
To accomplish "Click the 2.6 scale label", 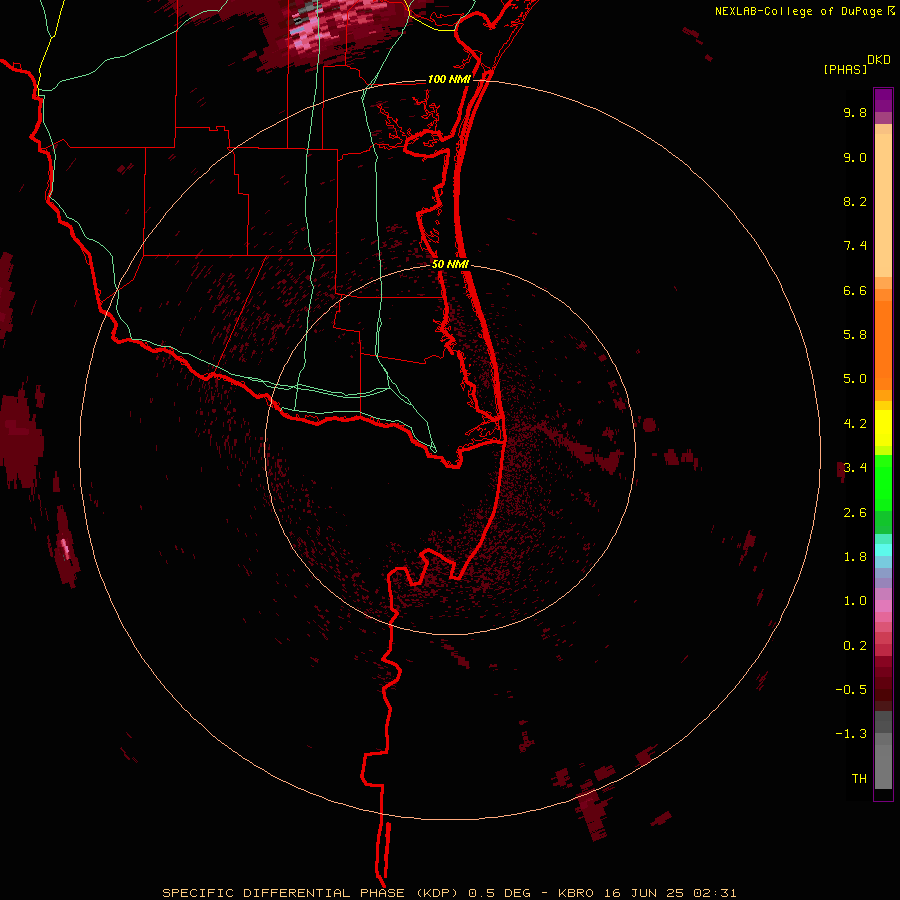I will click(x=855, y=513).
